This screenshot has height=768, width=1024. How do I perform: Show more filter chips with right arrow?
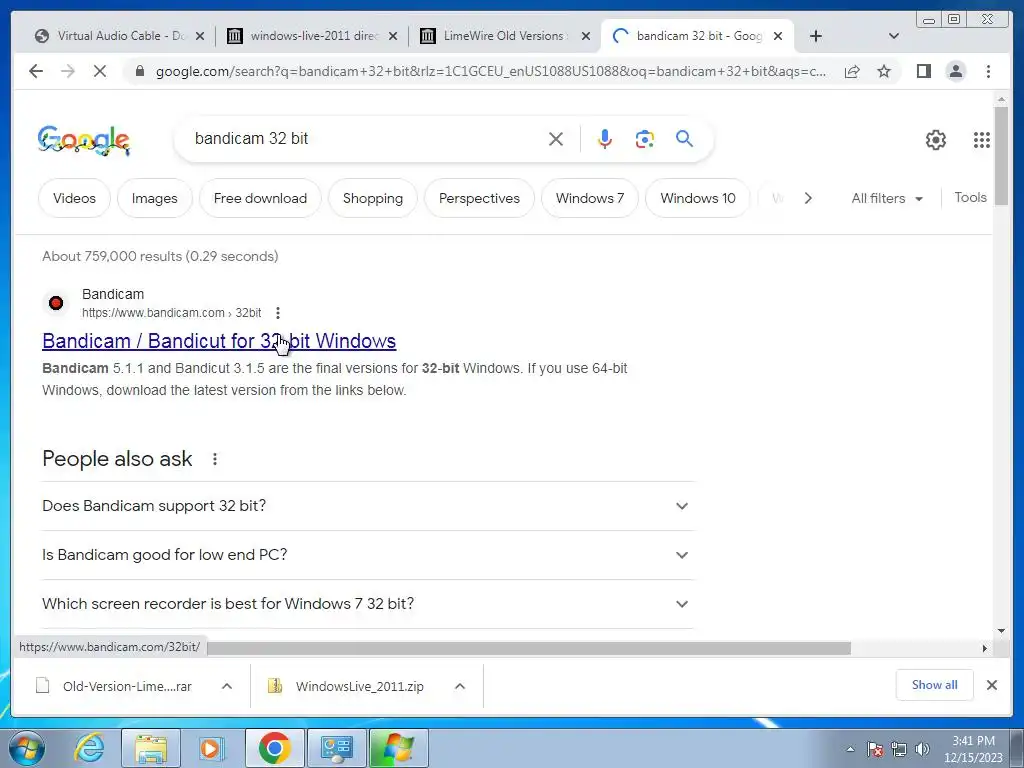click(808, 198)
